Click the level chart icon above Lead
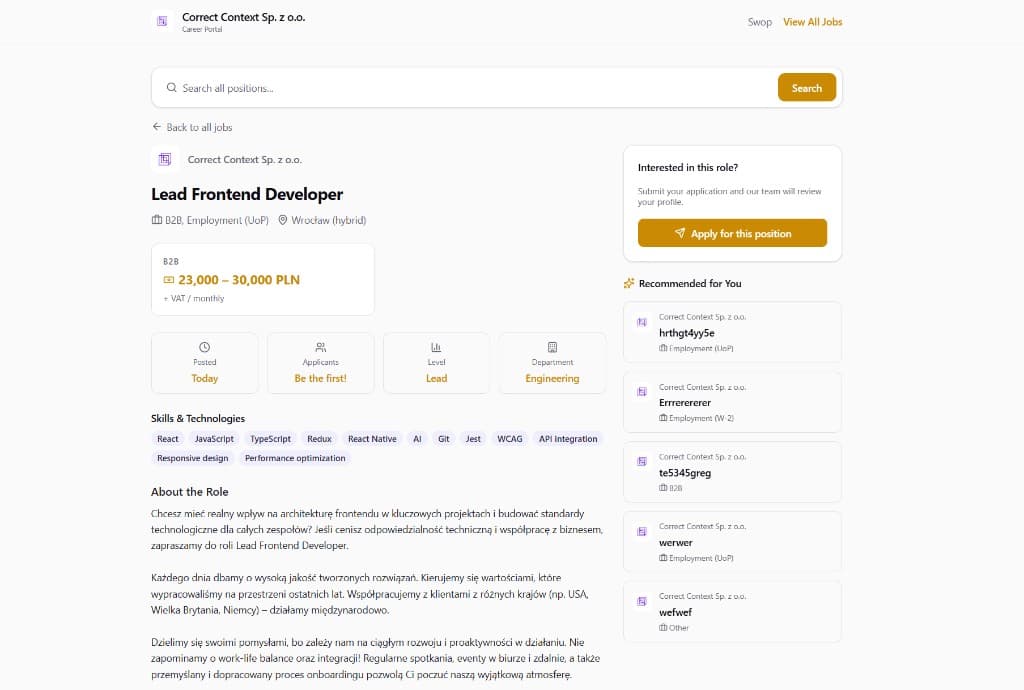This screenshot has width=1024, height=690. pos(436,347)
